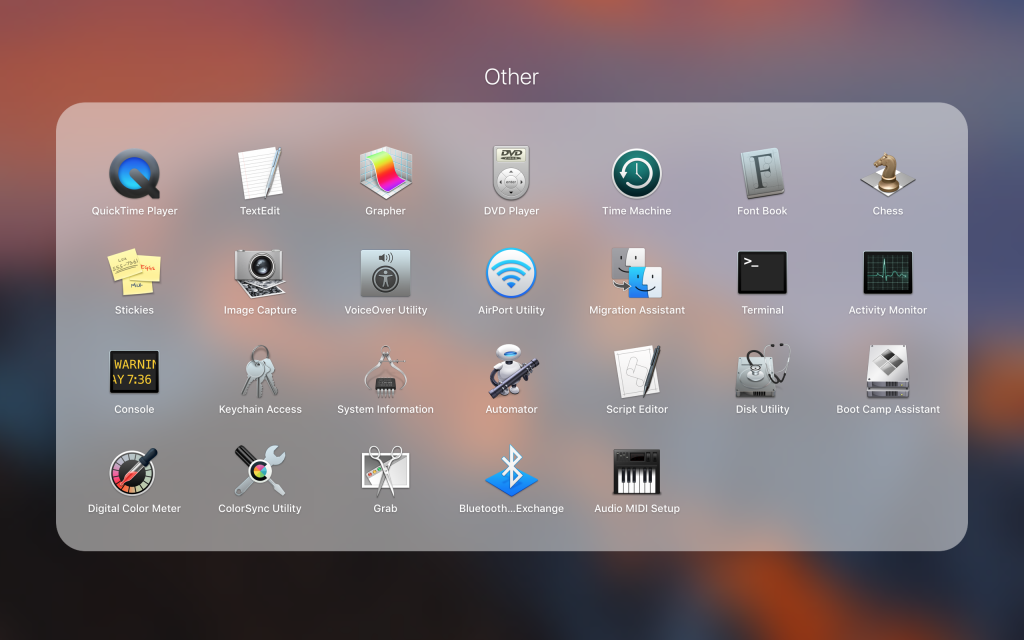Open Migration Assistant
Image resolution: width=1024 pixels, height=640 pixels.
coord(637,273)
